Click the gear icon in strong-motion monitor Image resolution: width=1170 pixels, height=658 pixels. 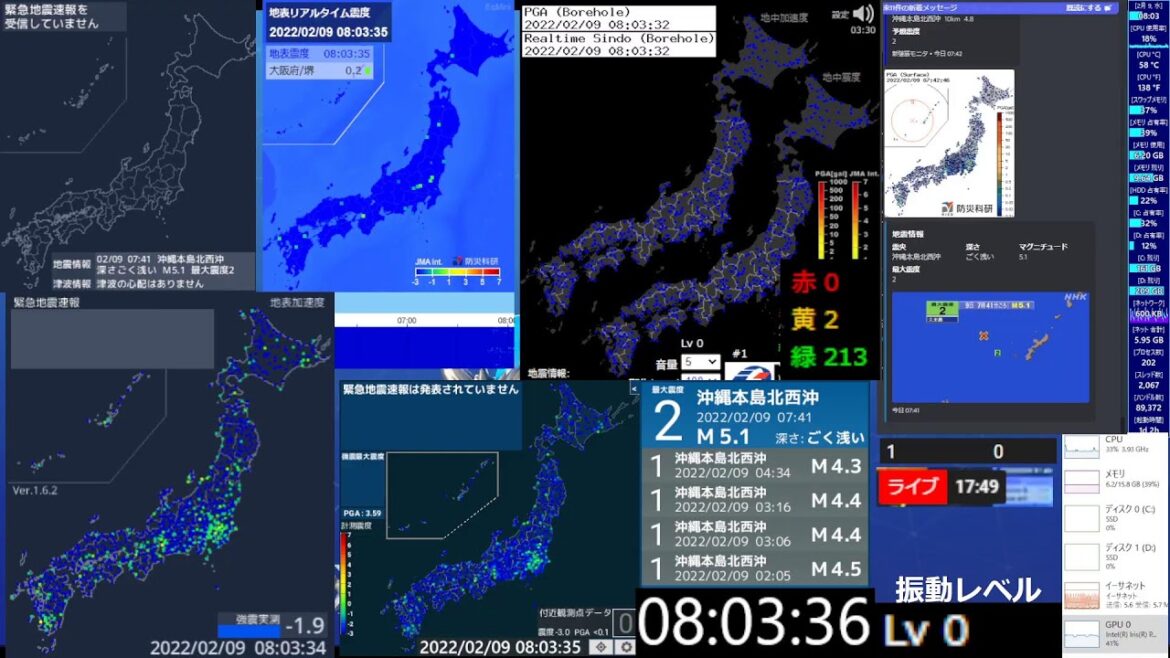(626, 646)
